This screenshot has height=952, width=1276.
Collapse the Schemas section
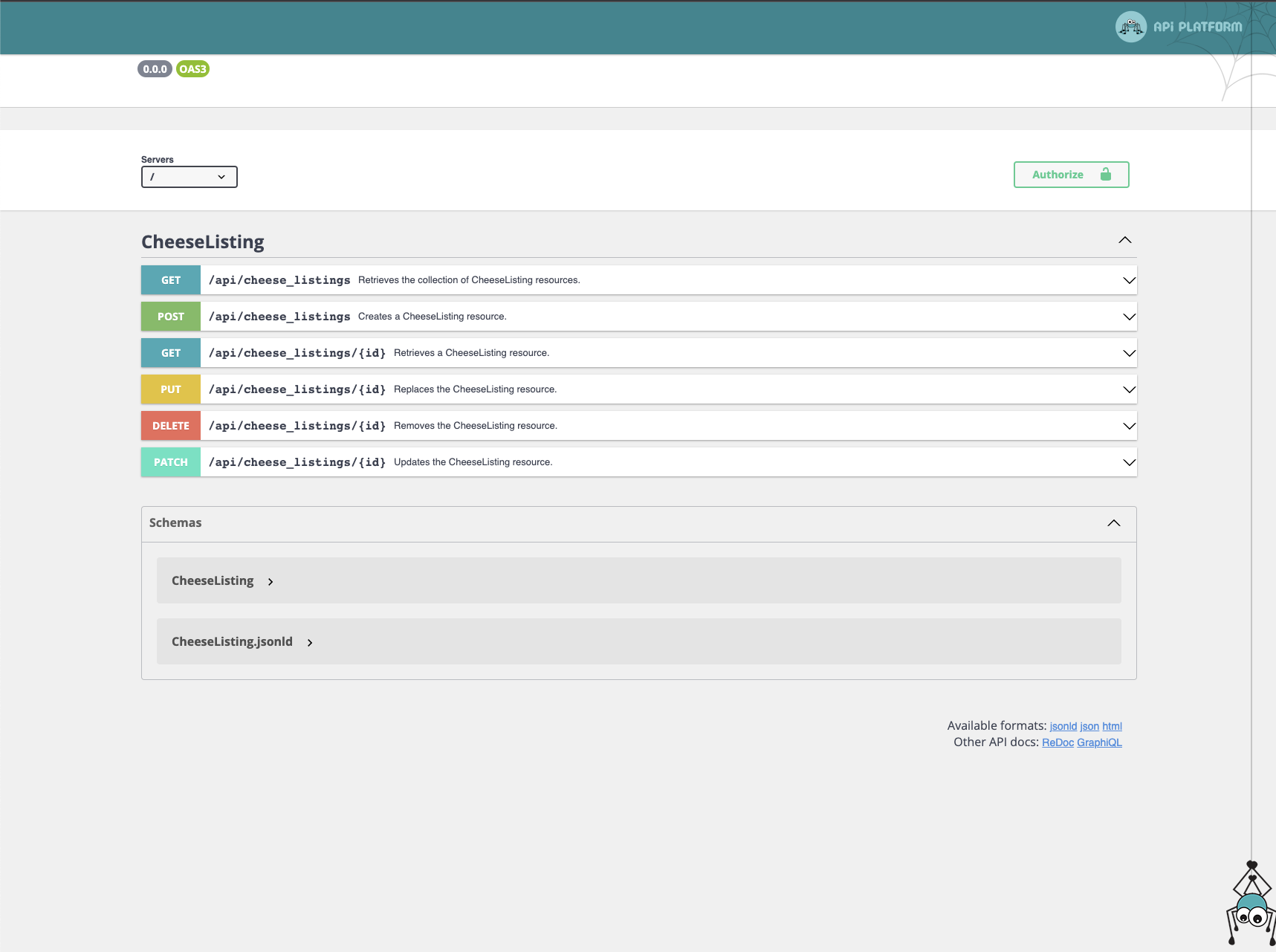tap(1113, 523)
